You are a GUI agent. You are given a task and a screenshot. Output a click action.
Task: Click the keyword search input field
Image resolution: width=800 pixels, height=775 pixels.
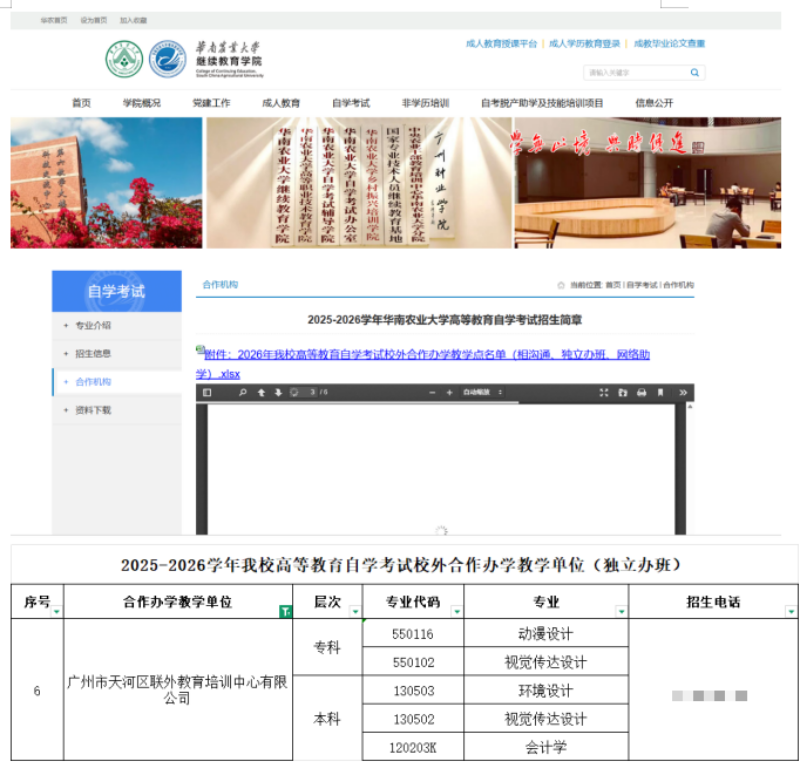coord(637,72)
